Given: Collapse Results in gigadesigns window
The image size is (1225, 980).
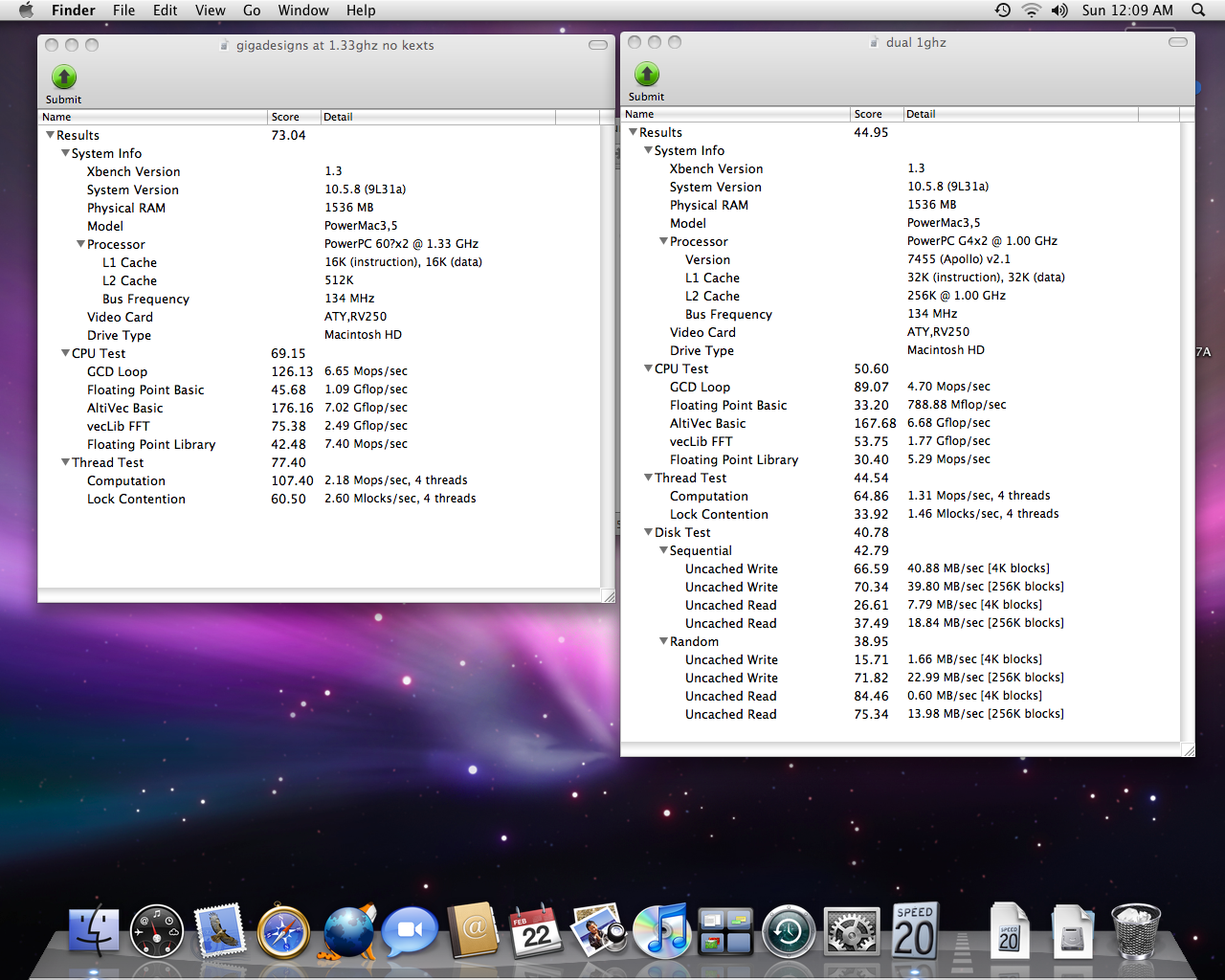Looking at the screenshot, I should 50,135.
